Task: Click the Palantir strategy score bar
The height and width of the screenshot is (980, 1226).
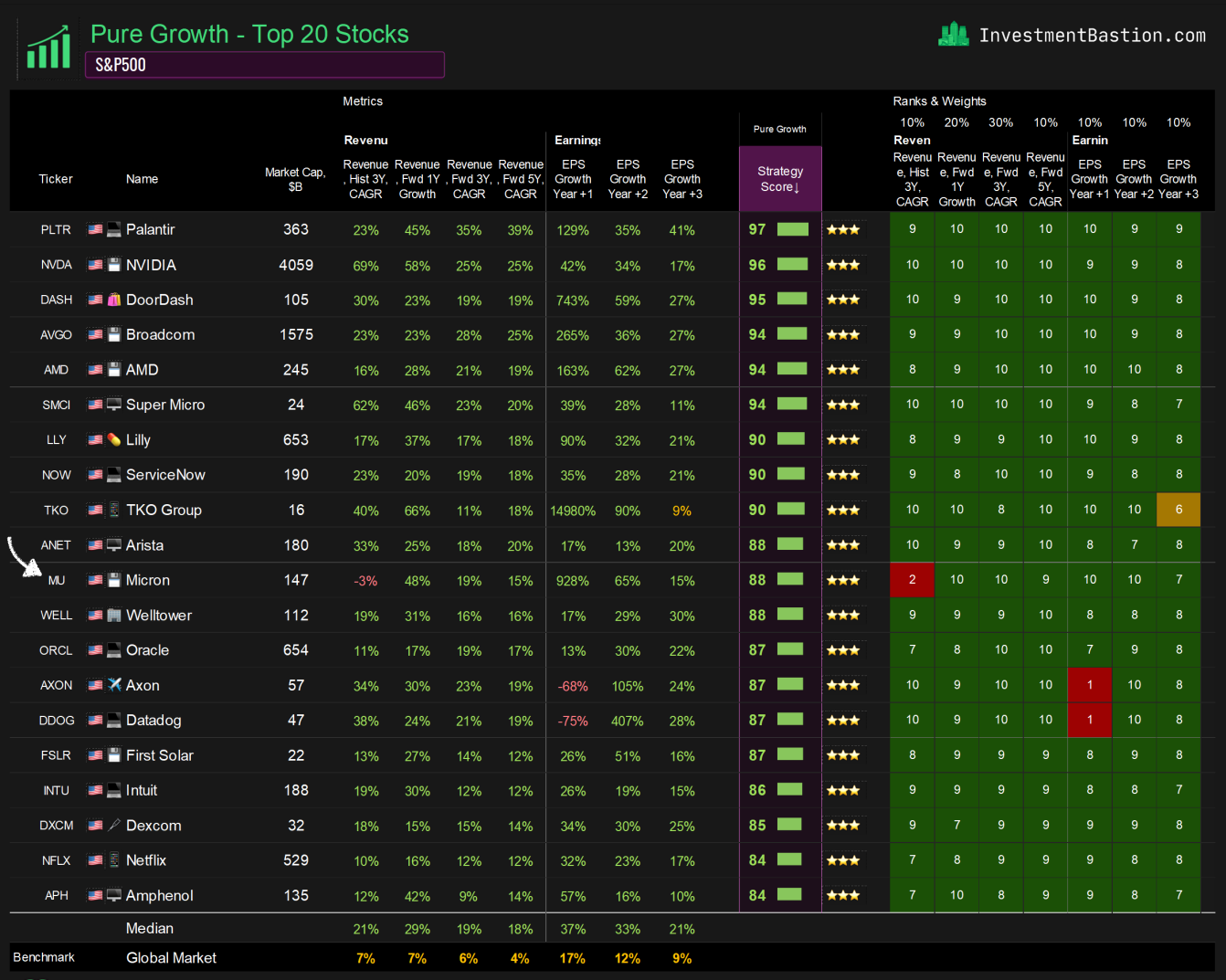Action: (x=793, y=229)
